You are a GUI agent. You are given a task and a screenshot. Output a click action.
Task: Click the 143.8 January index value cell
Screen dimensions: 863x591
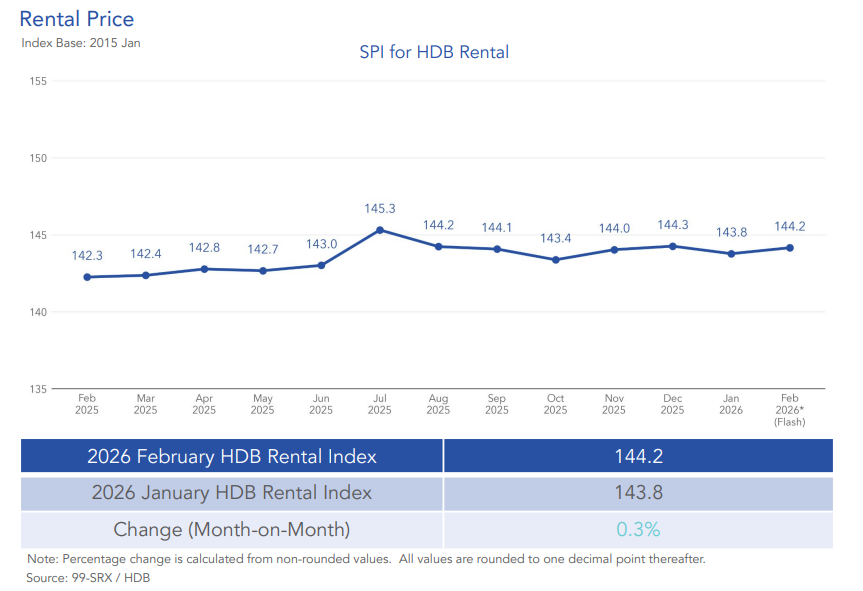point(638,493)
